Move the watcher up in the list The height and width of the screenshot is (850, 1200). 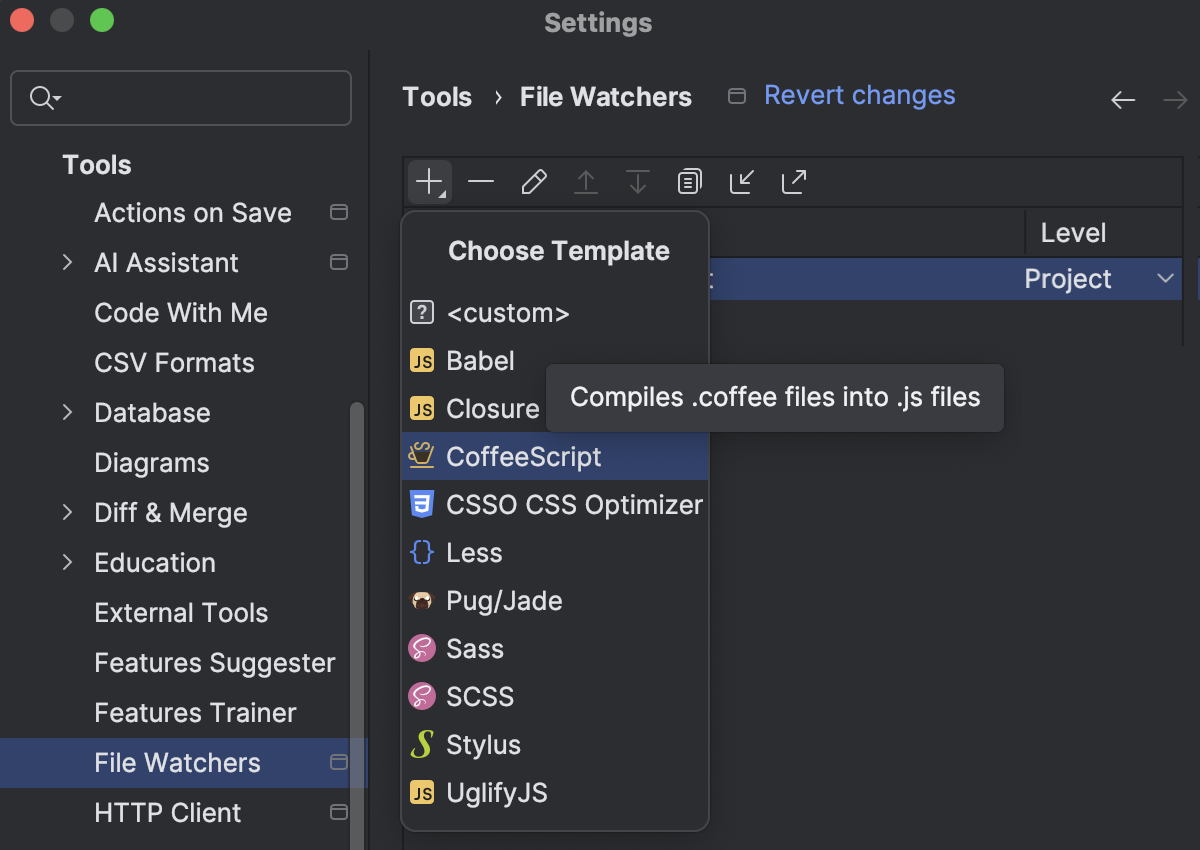[585, 181]
